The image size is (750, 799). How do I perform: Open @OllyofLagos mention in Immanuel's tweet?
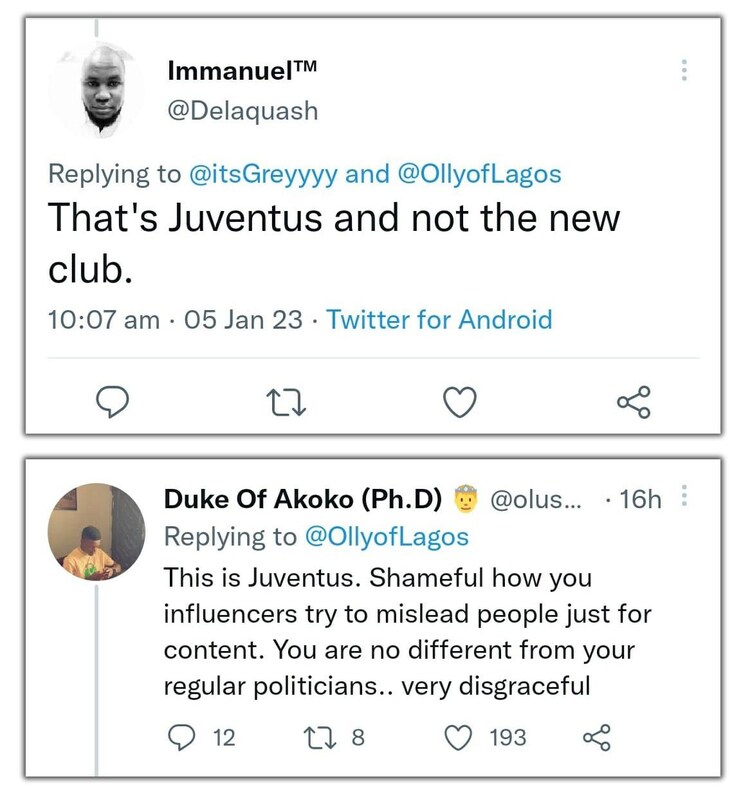click(480, 173)
